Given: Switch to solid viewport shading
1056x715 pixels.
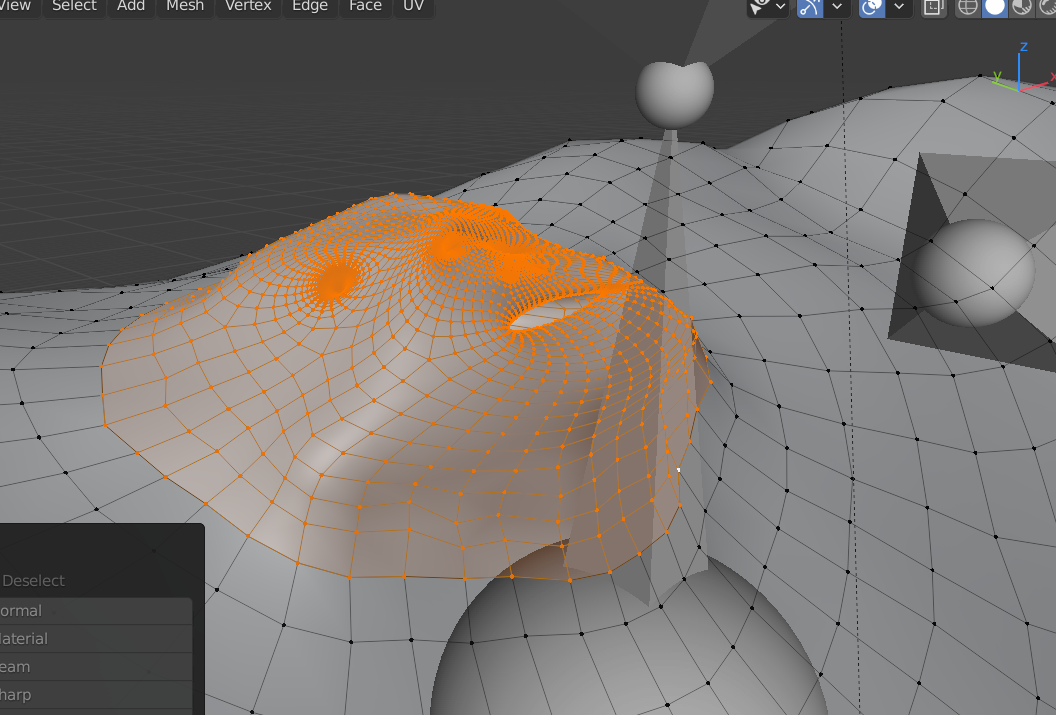Looking at the screenshot, I should tap(995, 7).
